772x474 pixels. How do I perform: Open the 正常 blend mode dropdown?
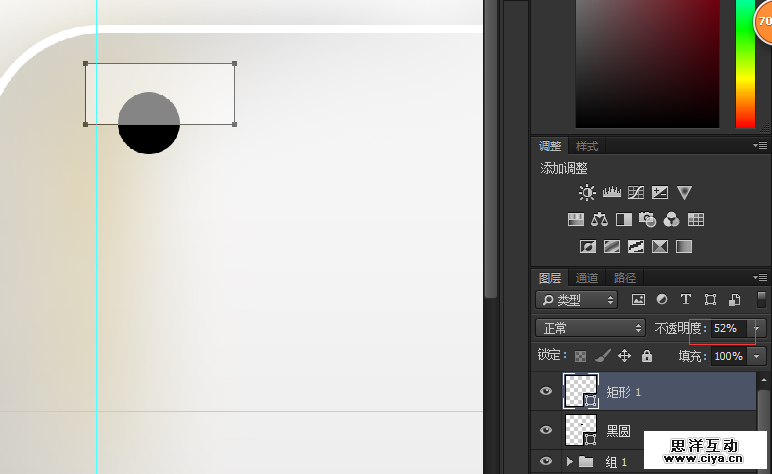[x=591, y=328]
